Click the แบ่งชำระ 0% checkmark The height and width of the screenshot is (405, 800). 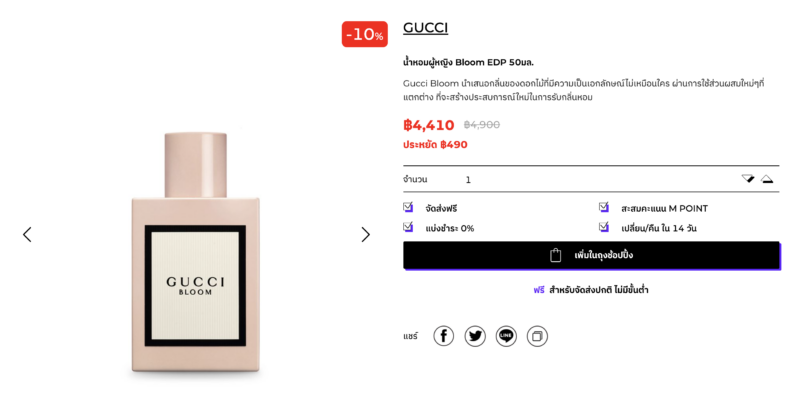(408, 227)
